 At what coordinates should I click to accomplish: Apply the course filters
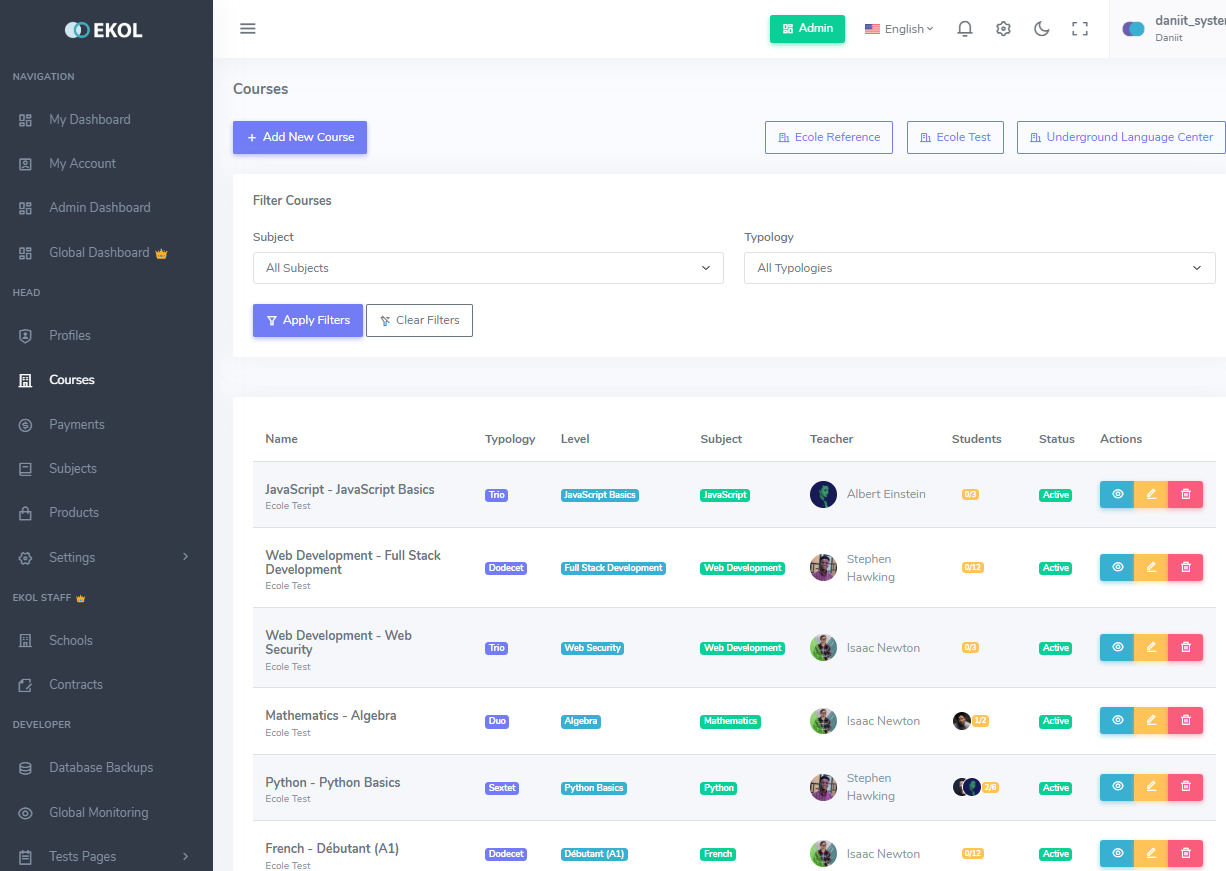307,320
